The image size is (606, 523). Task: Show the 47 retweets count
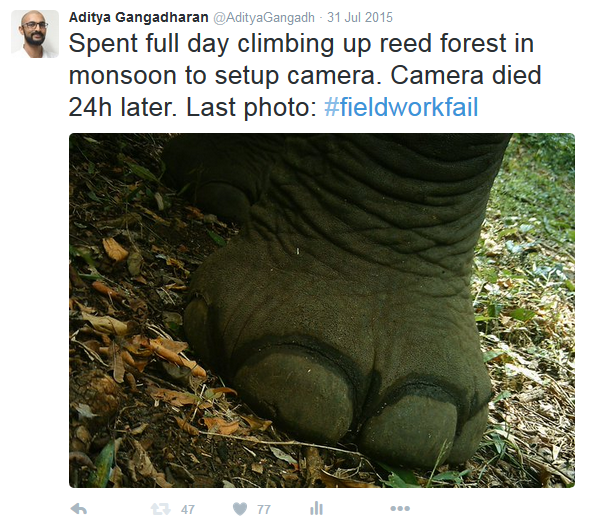[187, 510]
